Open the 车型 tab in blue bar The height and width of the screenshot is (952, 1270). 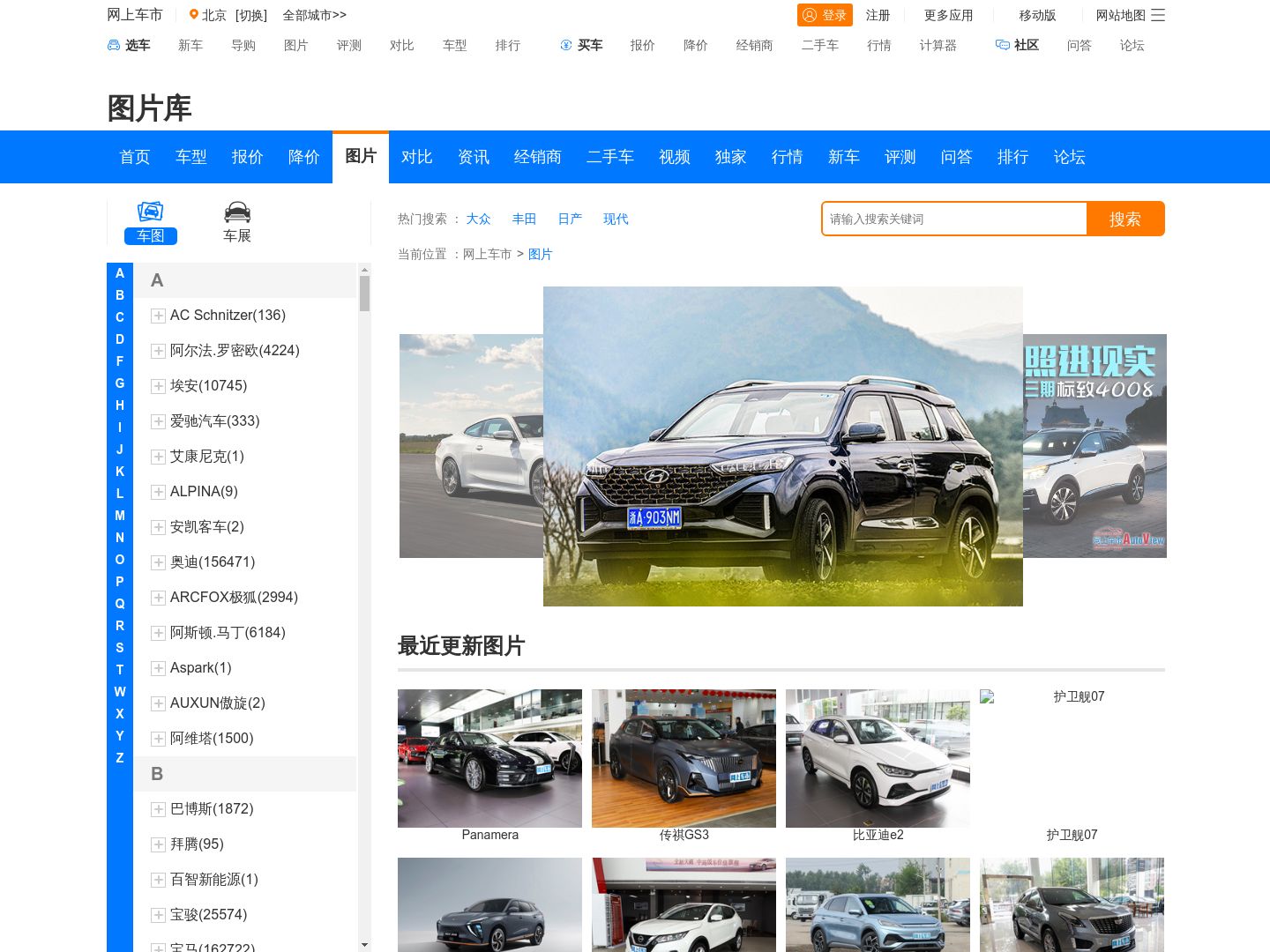[191, 157]
